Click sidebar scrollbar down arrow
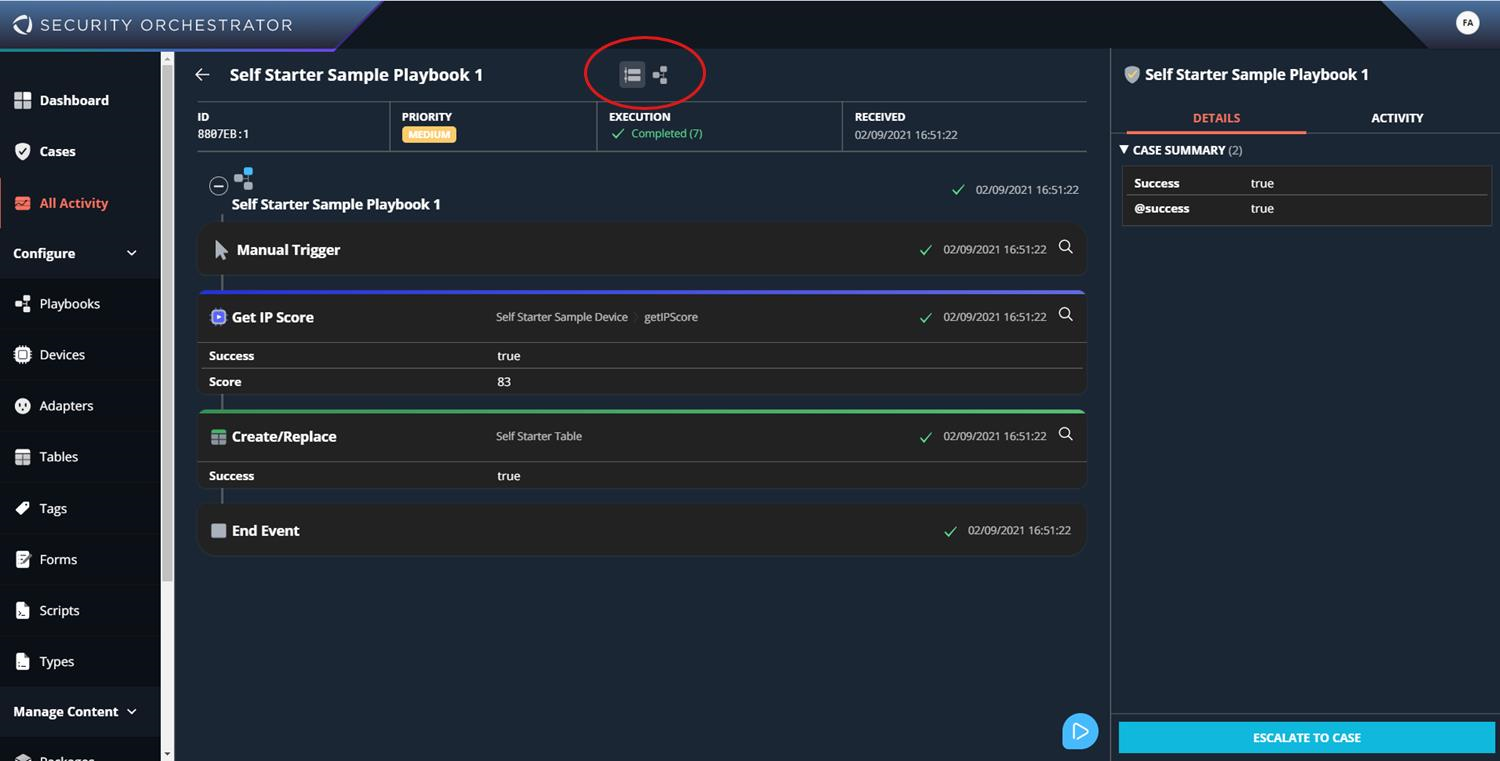Image resolution: width=1500 pixels, height=761 pixels. click(168, 753)
